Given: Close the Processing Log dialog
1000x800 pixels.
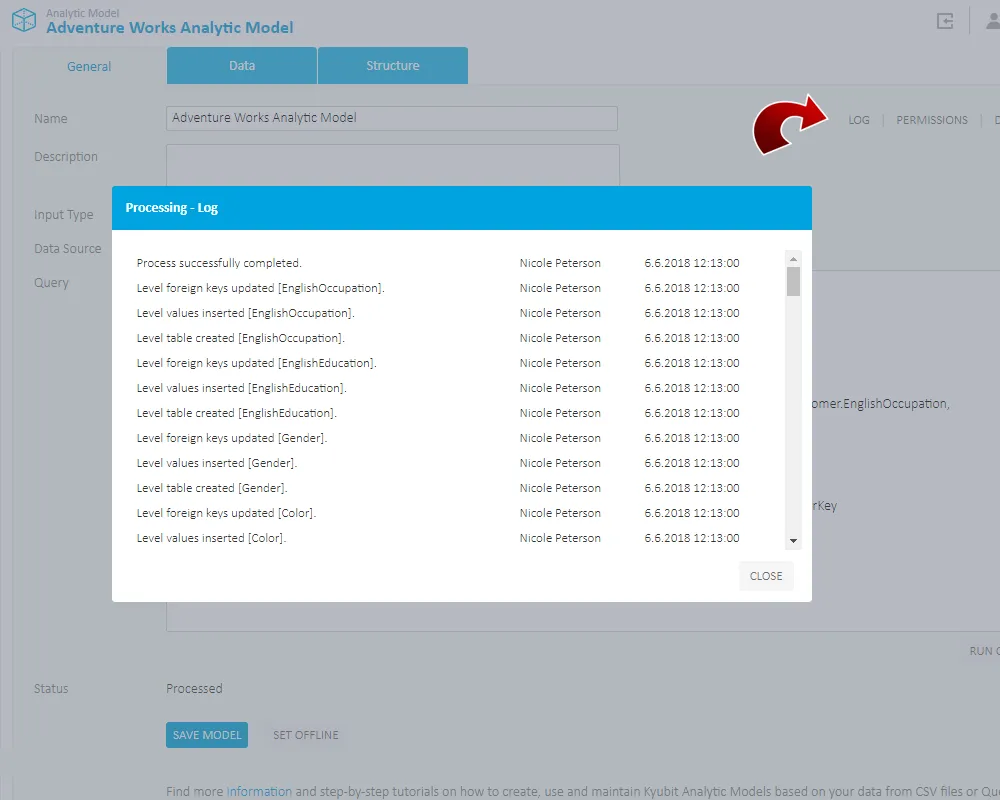Looking at the screenshot, I should 766,576.
